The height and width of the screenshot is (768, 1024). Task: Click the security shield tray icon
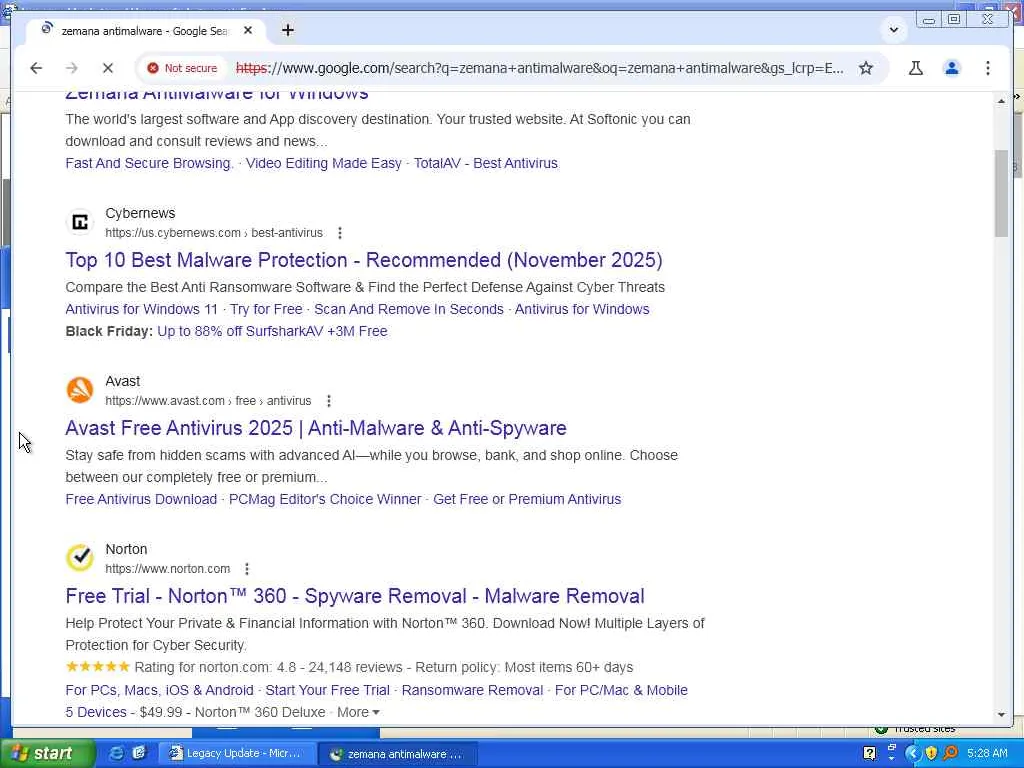(x=931, y=754)
